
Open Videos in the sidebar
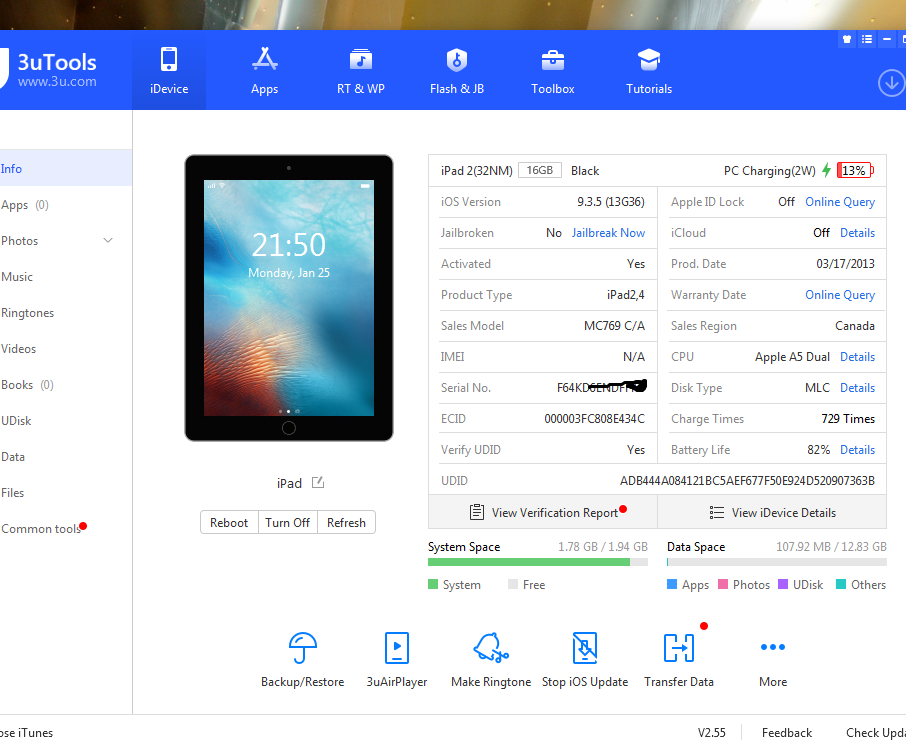click(x=66, y=349)
